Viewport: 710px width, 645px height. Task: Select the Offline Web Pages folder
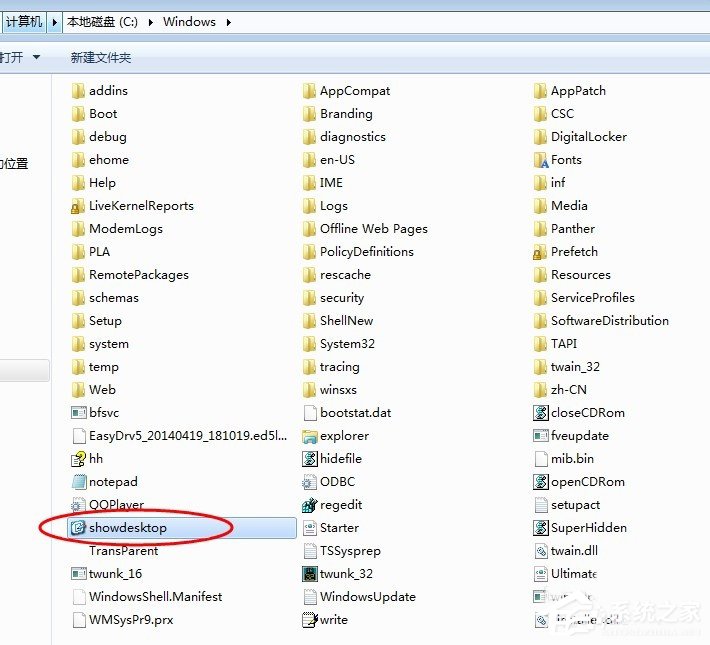pyautogui.click(x=374, y=229)
